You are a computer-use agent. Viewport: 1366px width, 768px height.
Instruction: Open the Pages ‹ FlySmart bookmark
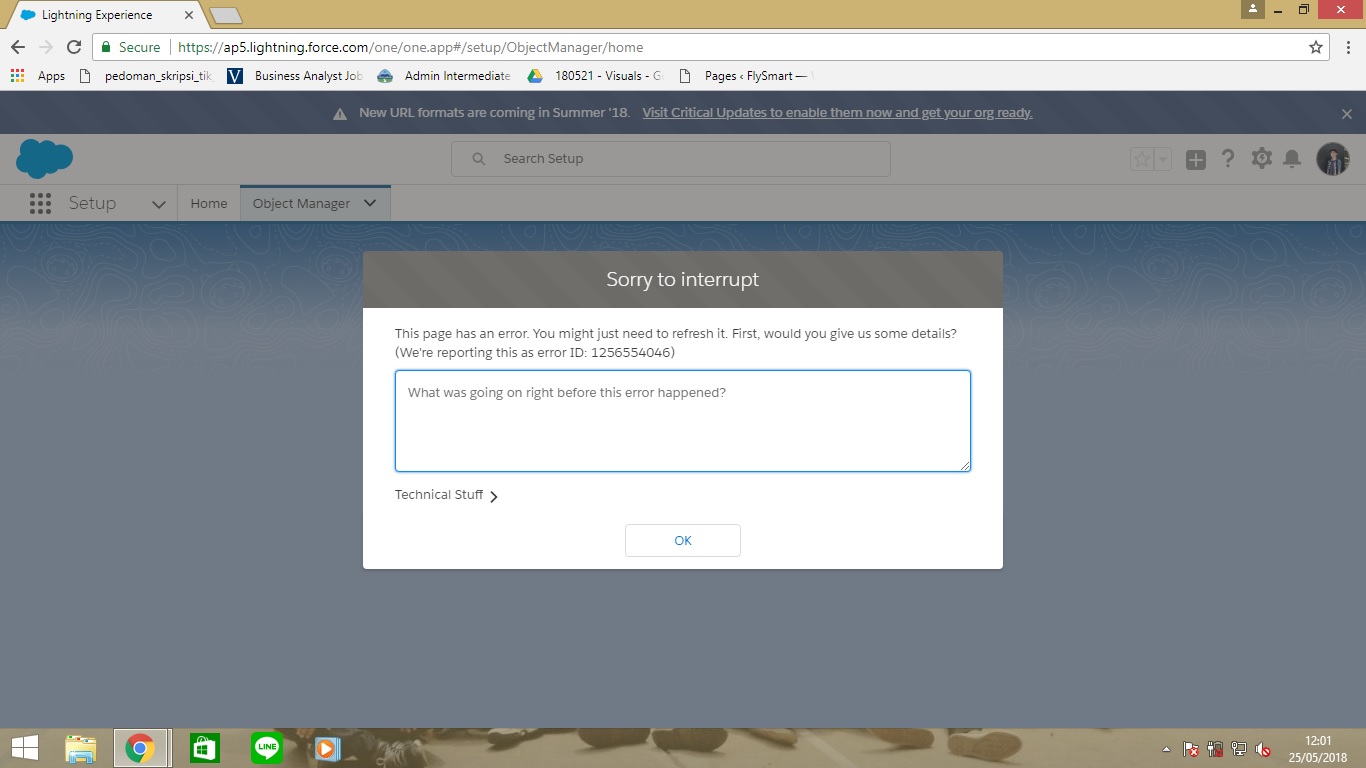coord(745,76)
